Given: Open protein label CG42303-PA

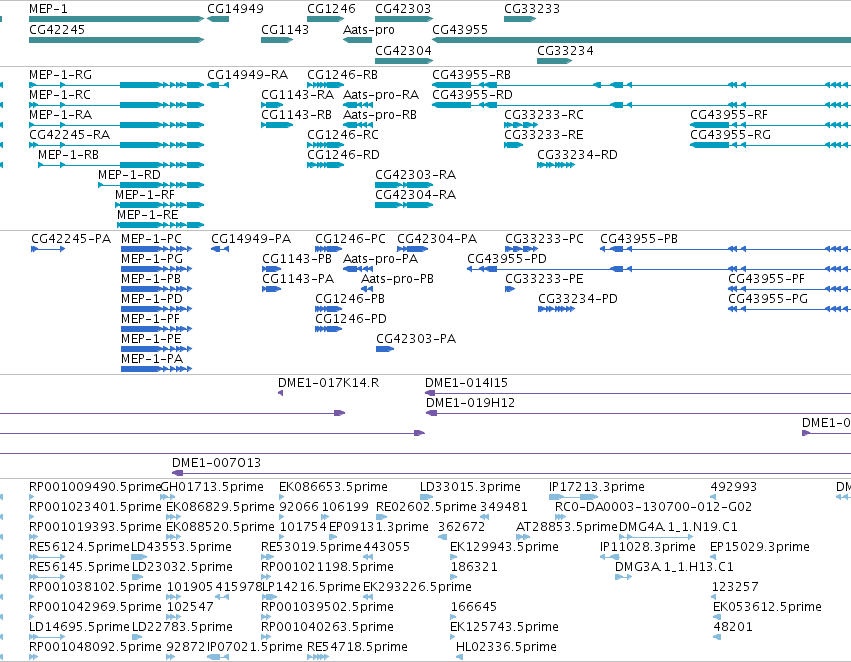Looking at the screenshot, I should tap(416, 339).
